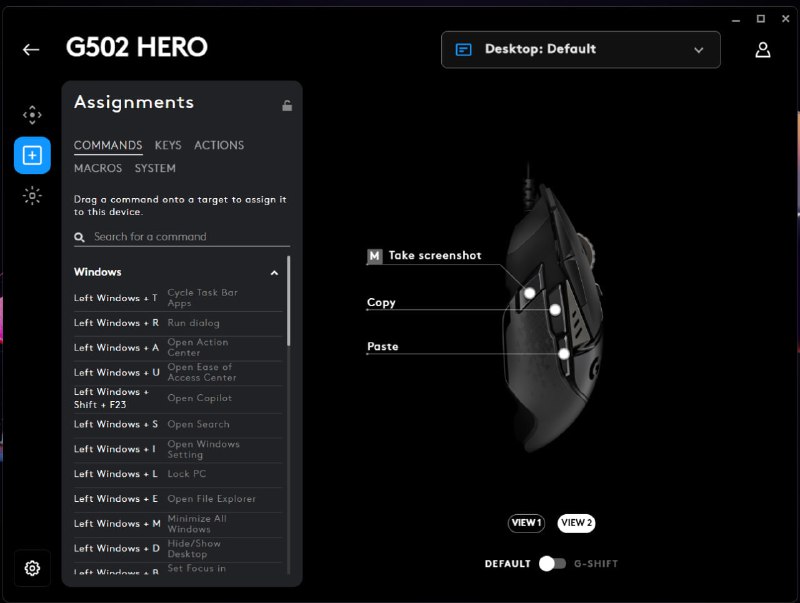Image resolution: width=800 pixels, height=603 pixels.
Task: Switch to the KEYS tab
Action: tap(168, 145)
